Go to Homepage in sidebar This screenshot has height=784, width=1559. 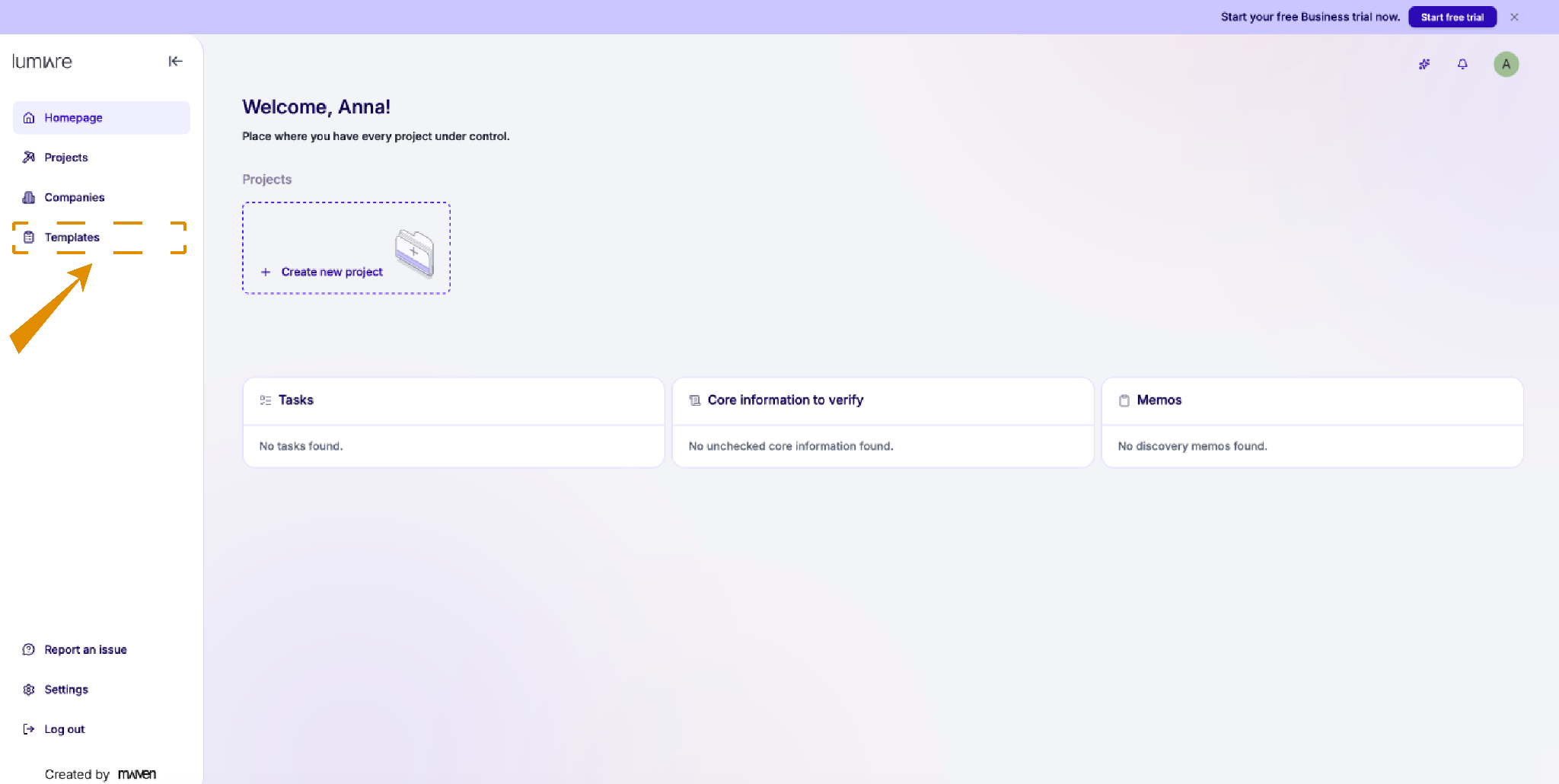pyautogui.click(x=101, y=118)
